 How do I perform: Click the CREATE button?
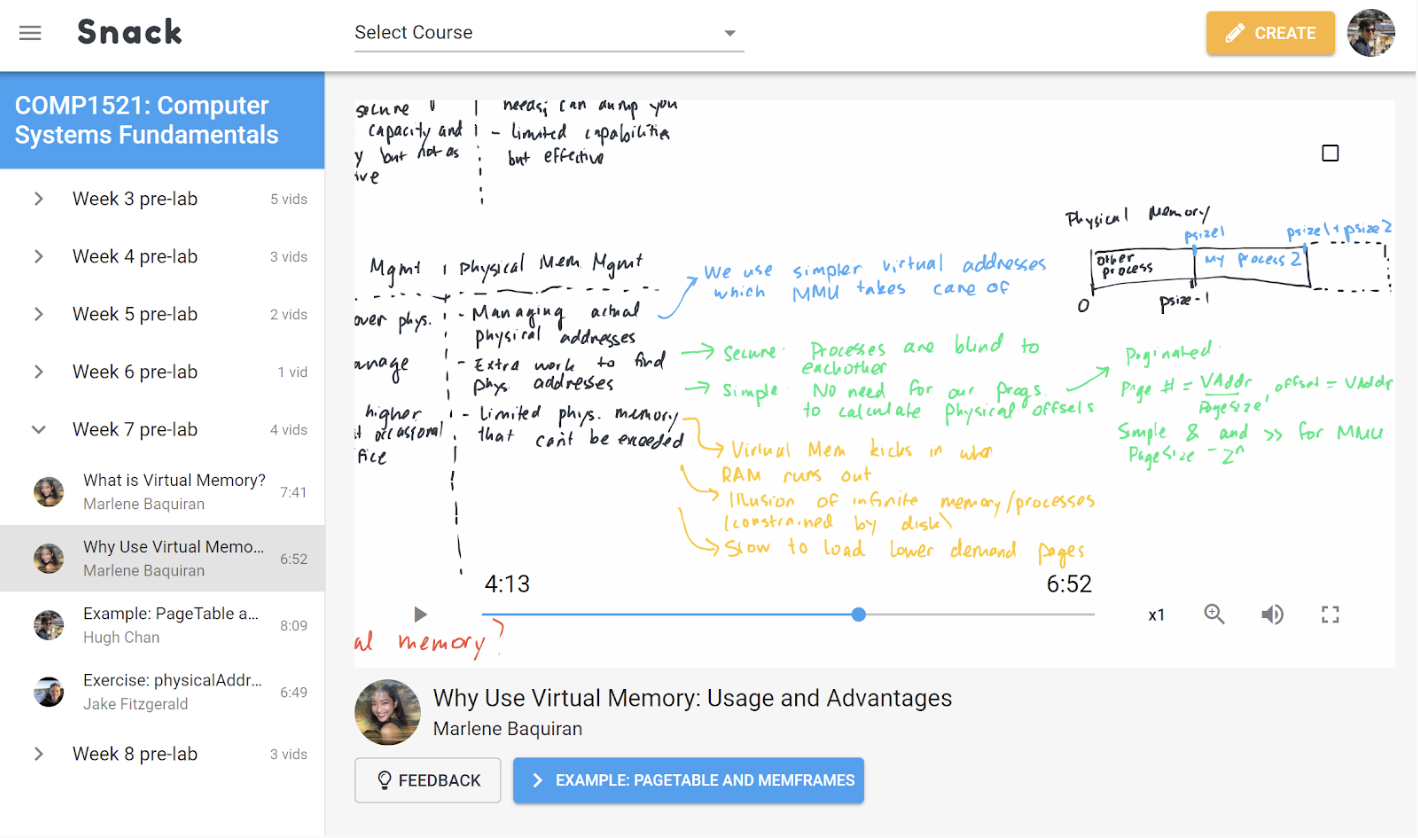click(1270, 32)
